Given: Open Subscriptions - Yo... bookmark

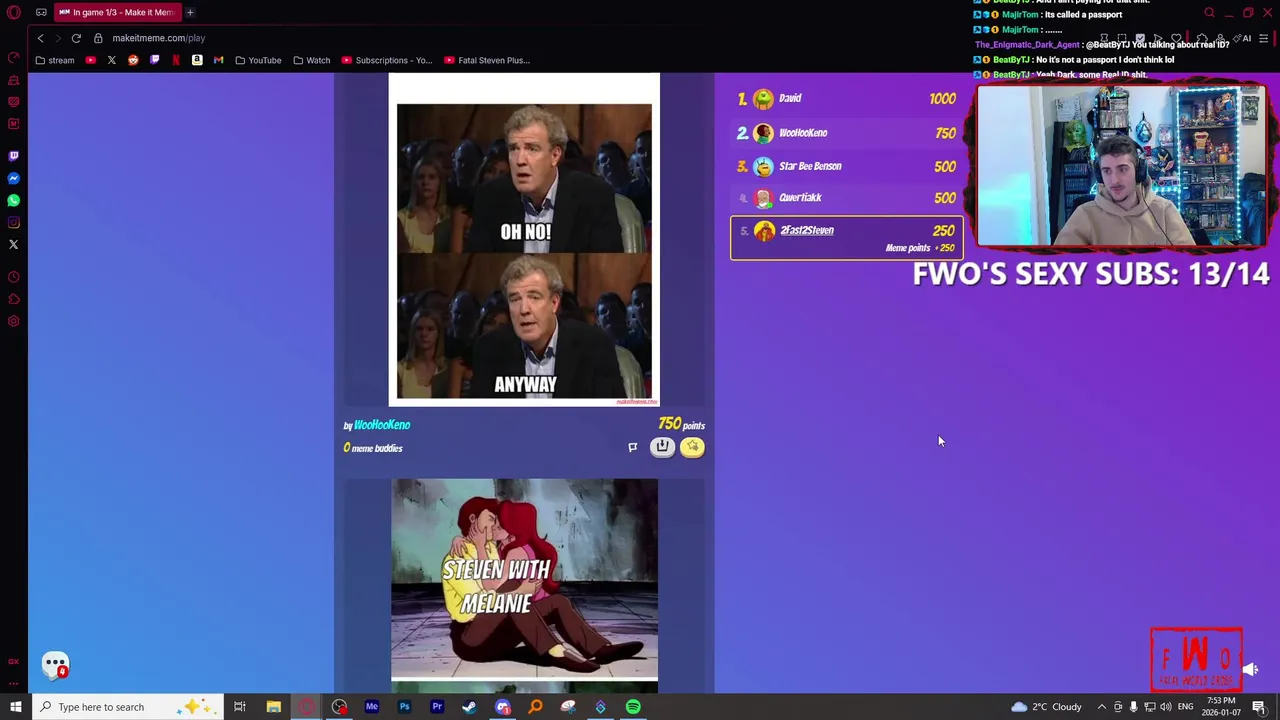Looking at the screenshot, I should point(387,60).
